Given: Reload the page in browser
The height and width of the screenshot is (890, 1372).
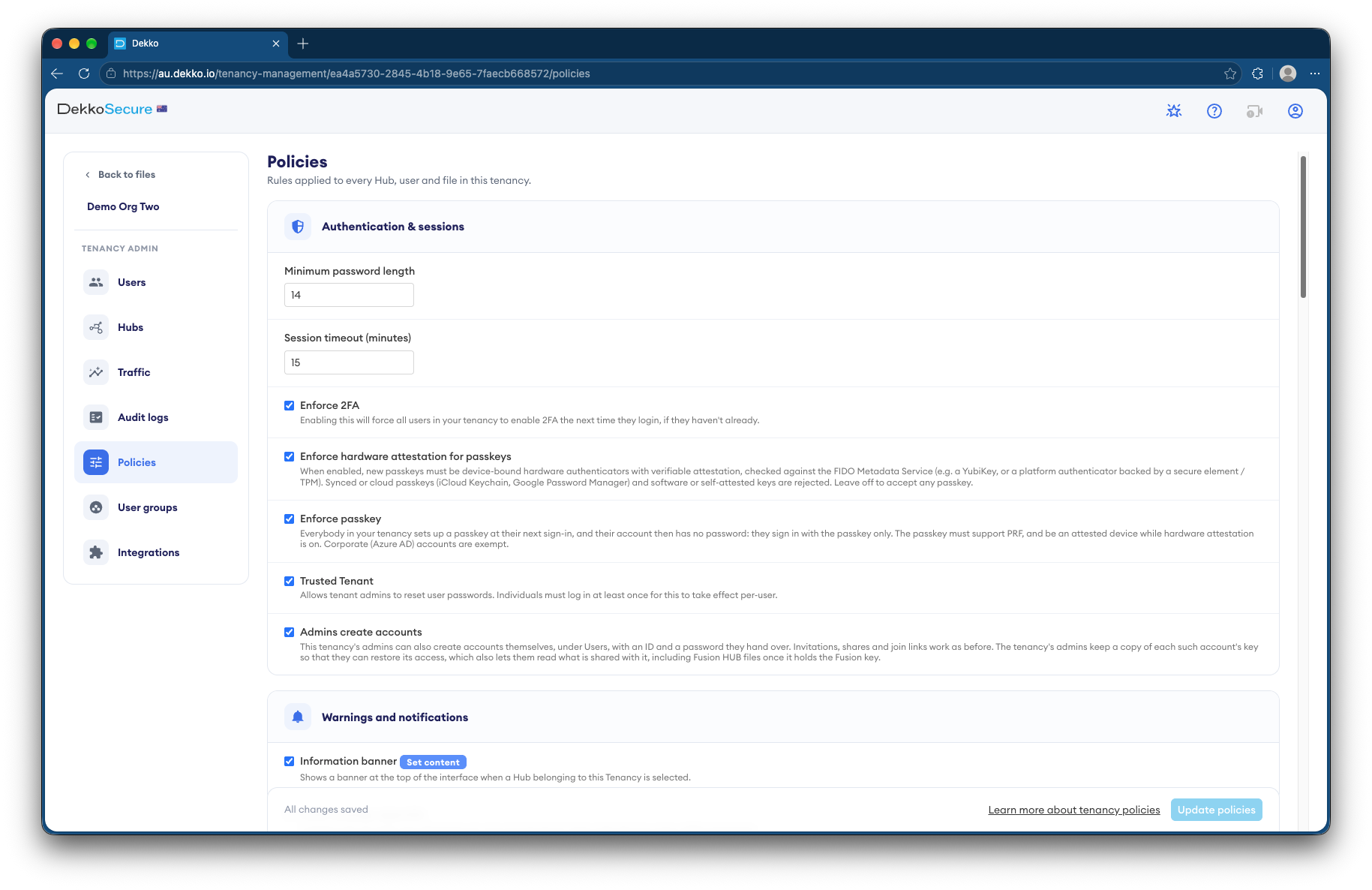Looking at the screenshot, I should pyautogui.click(x=84, y=74).
